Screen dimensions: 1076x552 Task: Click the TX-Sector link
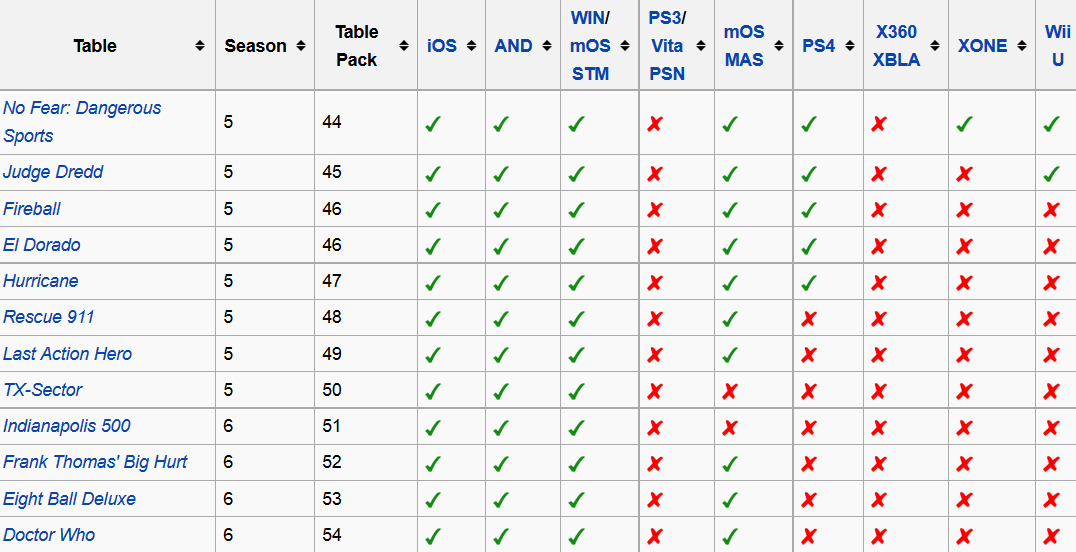pyautogui.click(x=43, y=390)
